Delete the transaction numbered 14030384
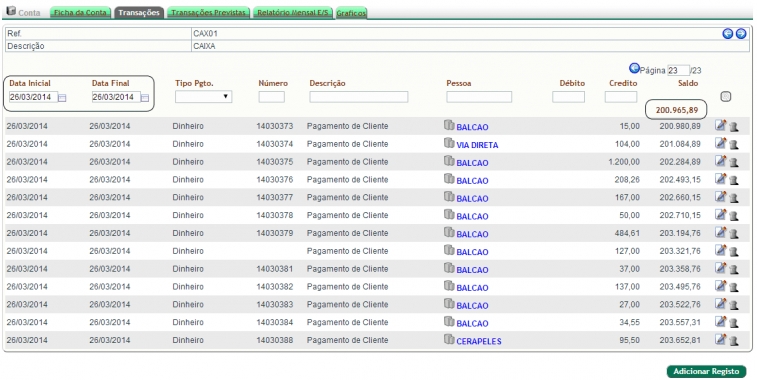Viewport: 757px width, 380px height. pyautogui.click(x=734, y=323)
